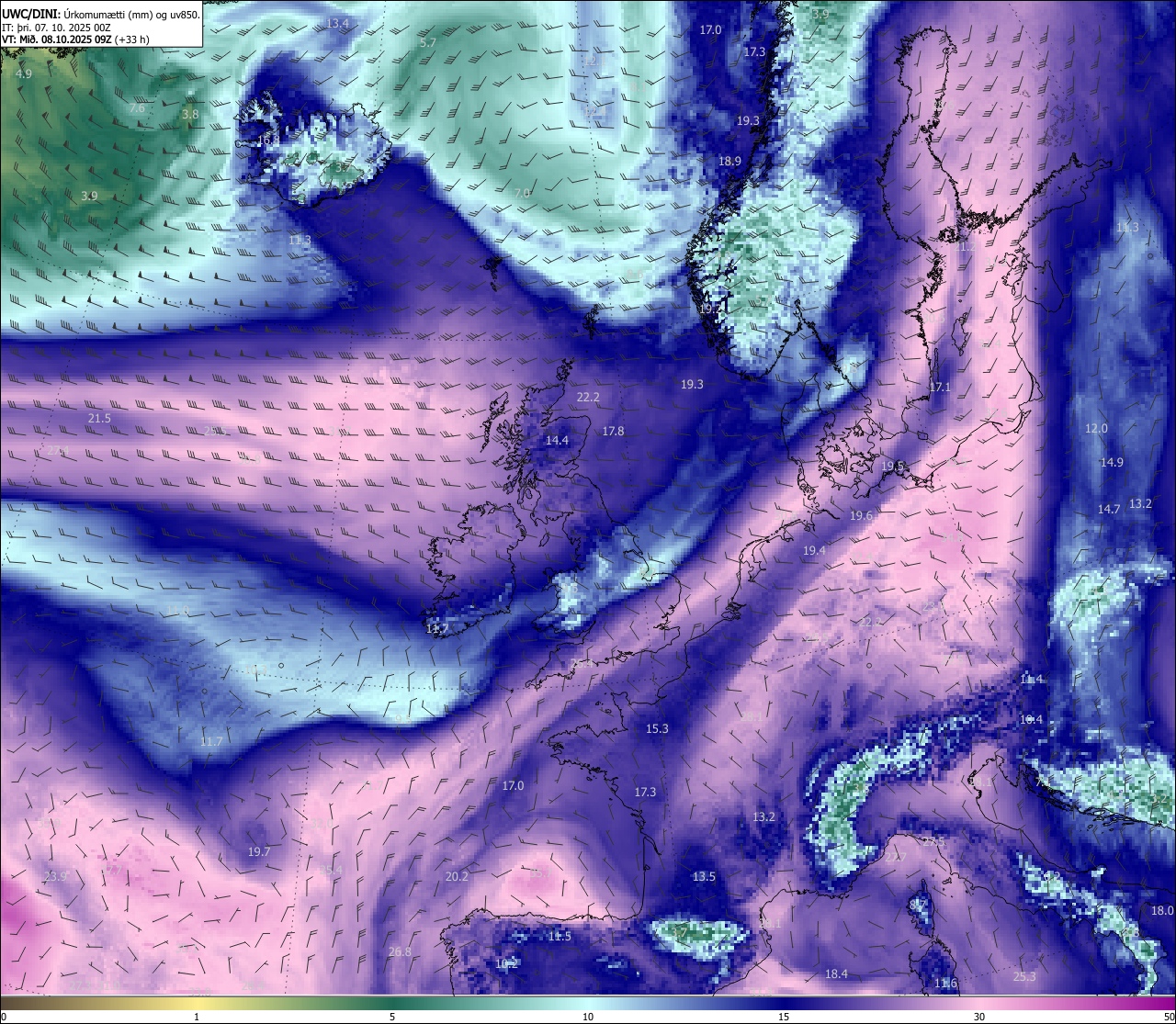Select the 17.8 value east of Scotland
The width and height of the screenshot is (1176, 1024).
(x=613, y=432)
